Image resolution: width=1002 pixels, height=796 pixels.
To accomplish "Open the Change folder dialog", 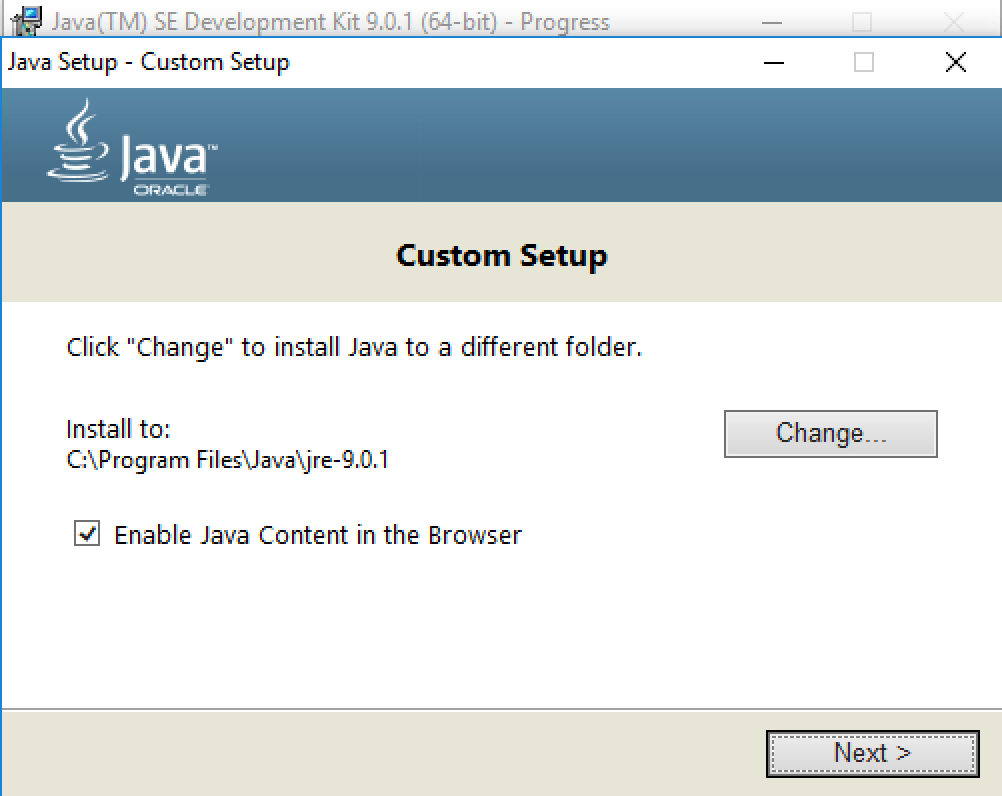I will [x=830, y=433].
